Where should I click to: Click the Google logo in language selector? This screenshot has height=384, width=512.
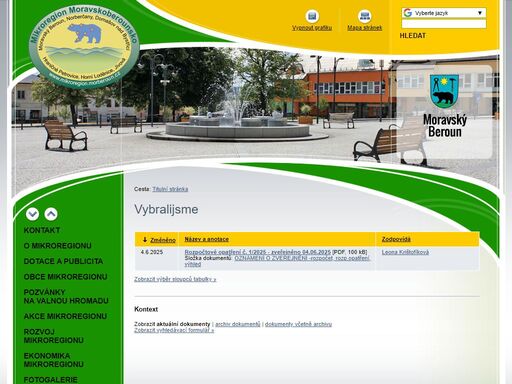point(407,13)
